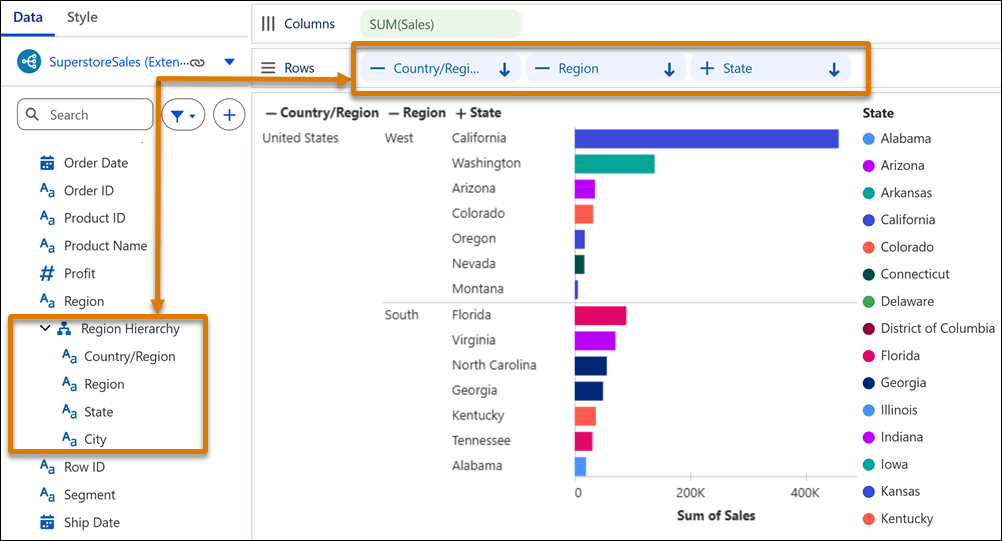Click the Region Hierarchy hierarchy icon
This screenshot has height=541, width=1002.
(64, 328)
